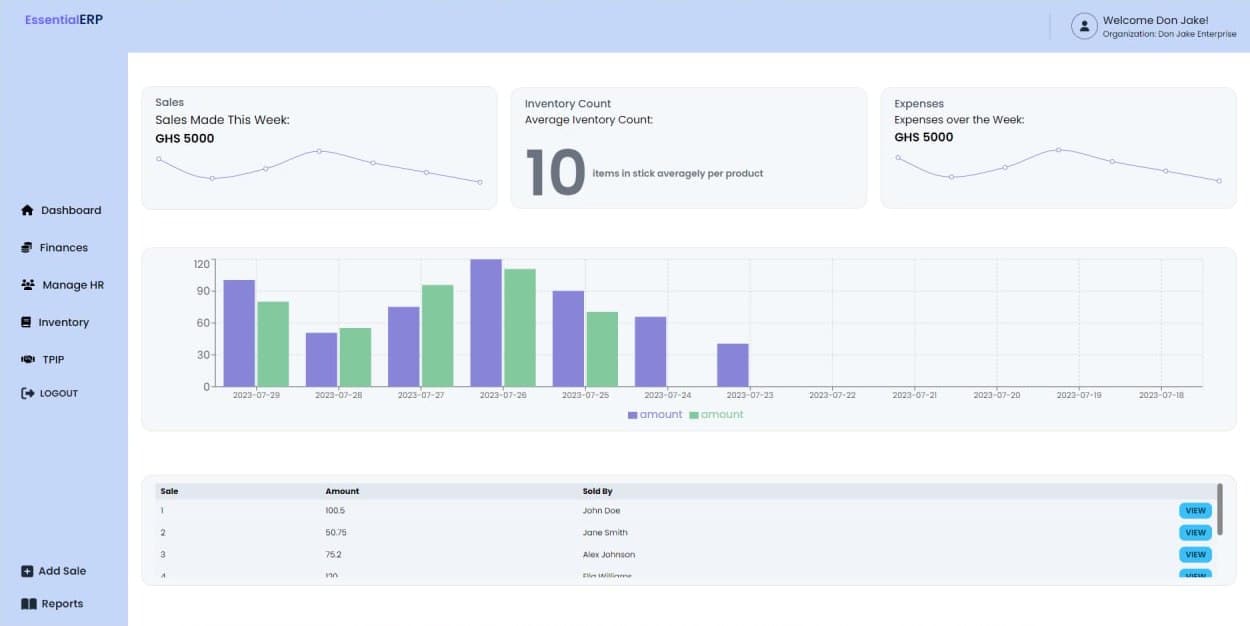Click the sales table scrollbar
The height and width of the screenshot is (626, 1250).
(x=1220, y=509)
